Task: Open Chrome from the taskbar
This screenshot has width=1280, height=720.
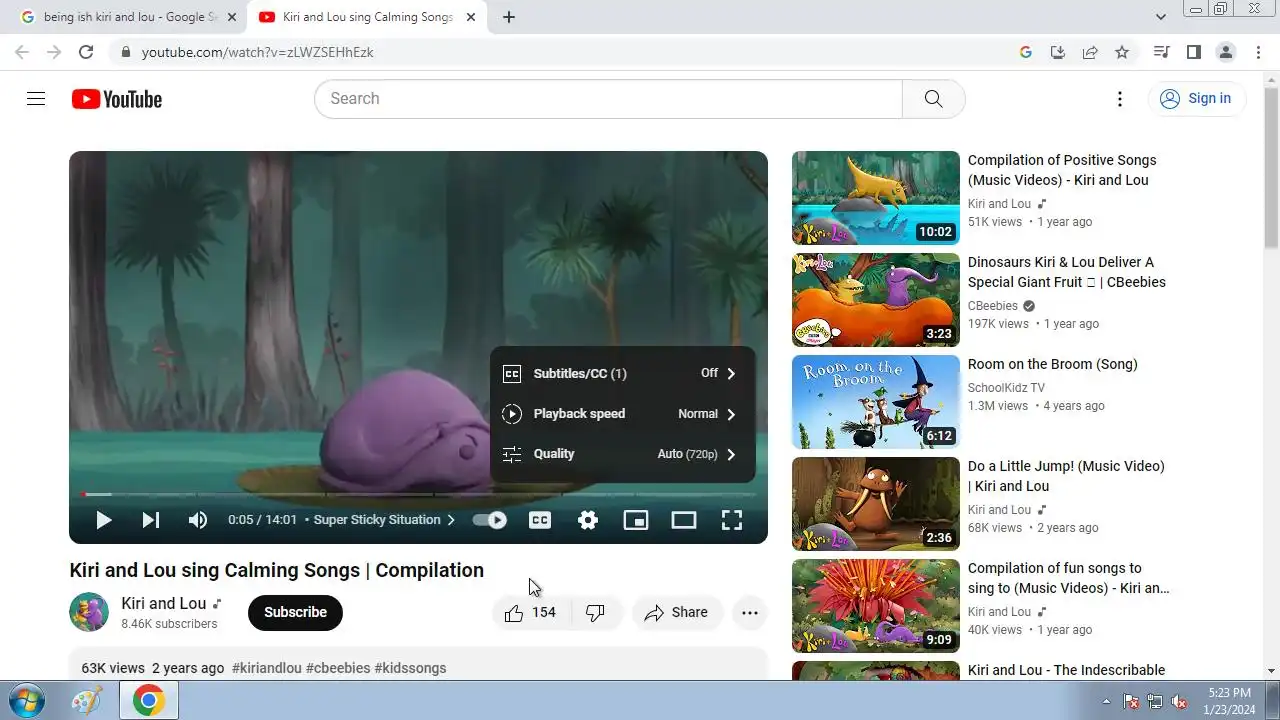Action: point(149,700)
